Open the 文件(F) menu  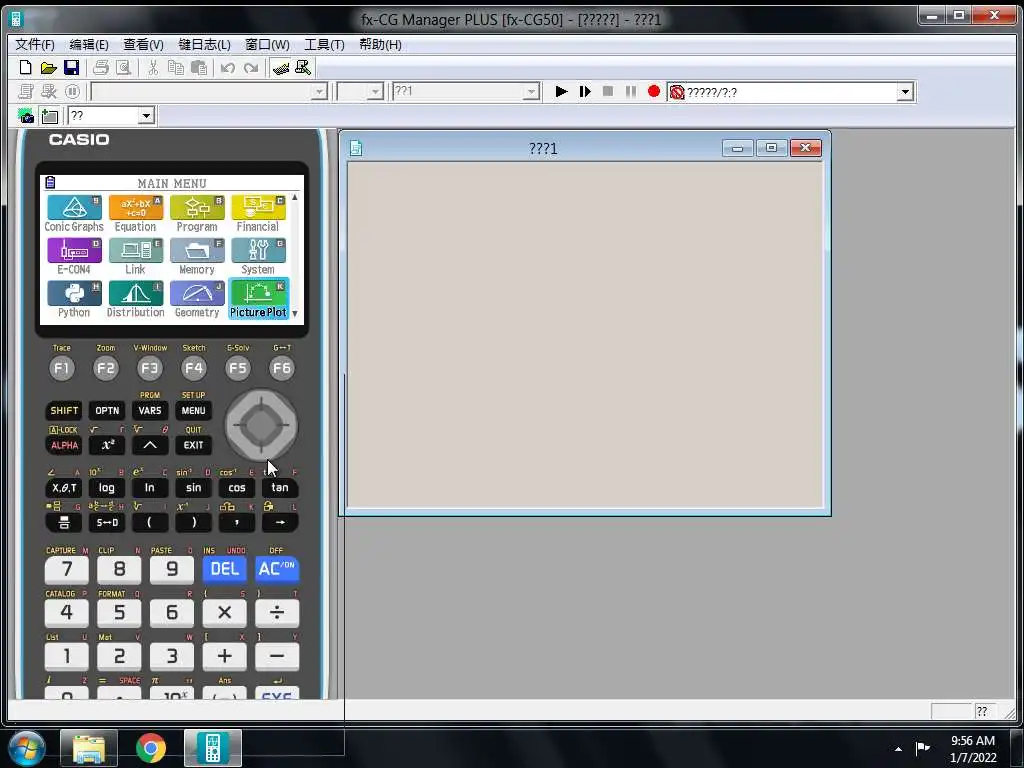[x=35, y=44]
